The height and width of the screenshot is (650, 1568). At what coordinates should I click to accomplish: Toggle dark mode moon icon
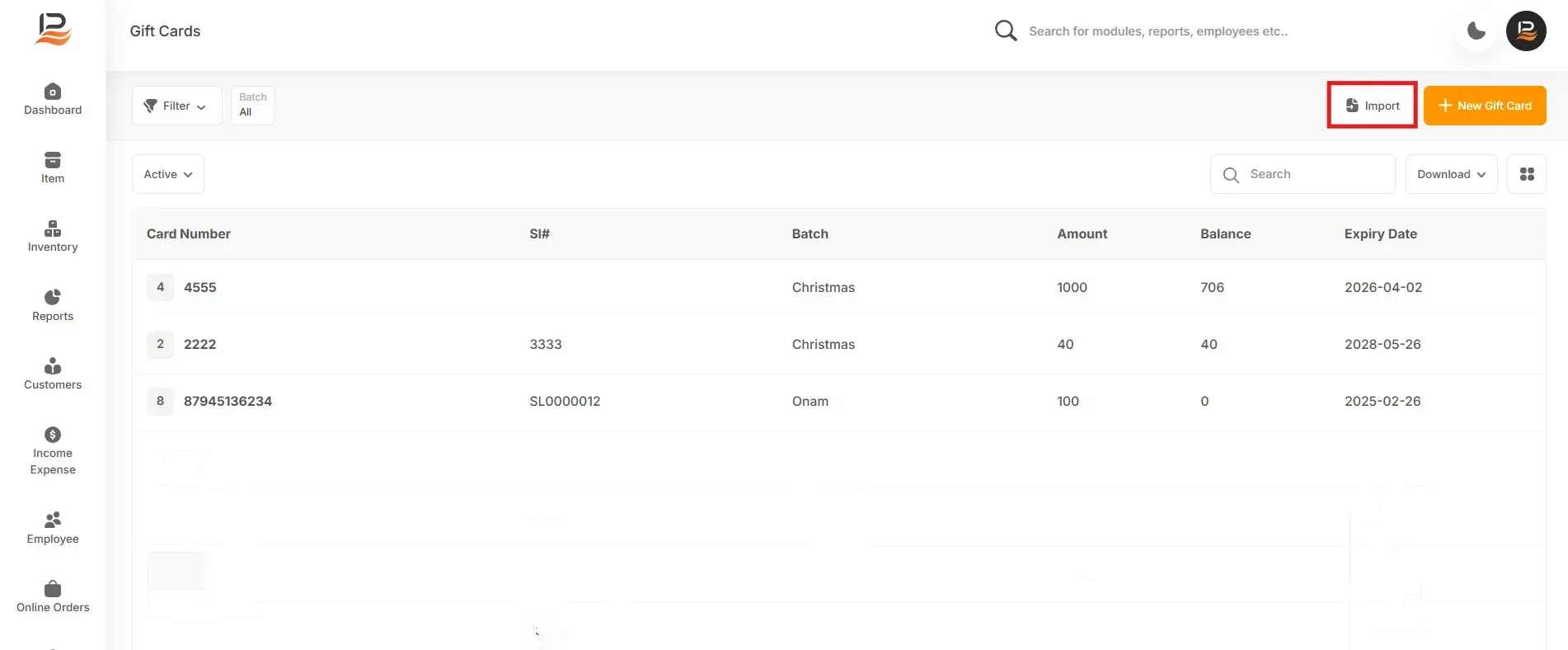1476,31
